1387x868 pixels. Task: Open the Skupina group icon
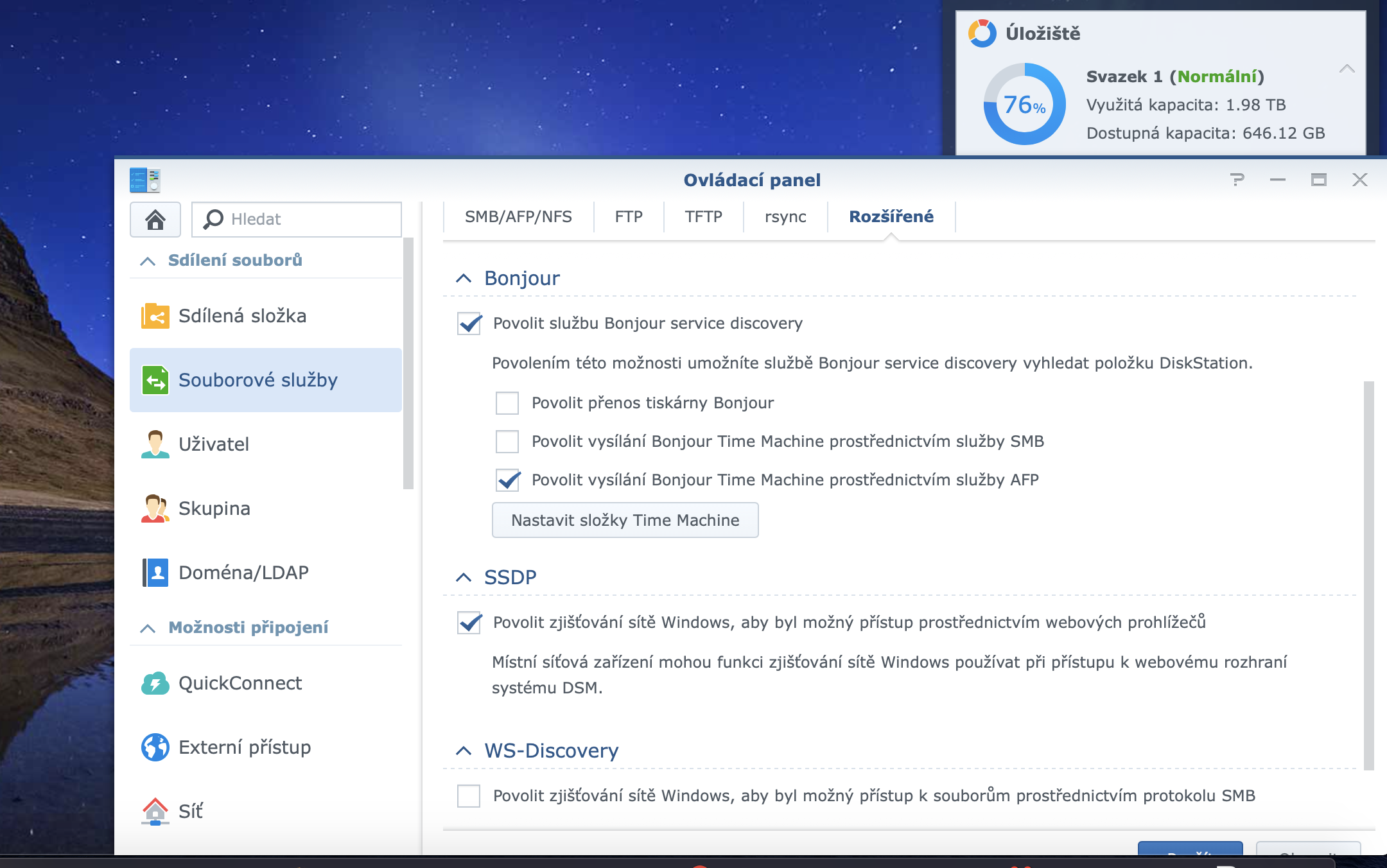(x=155, y=508)
